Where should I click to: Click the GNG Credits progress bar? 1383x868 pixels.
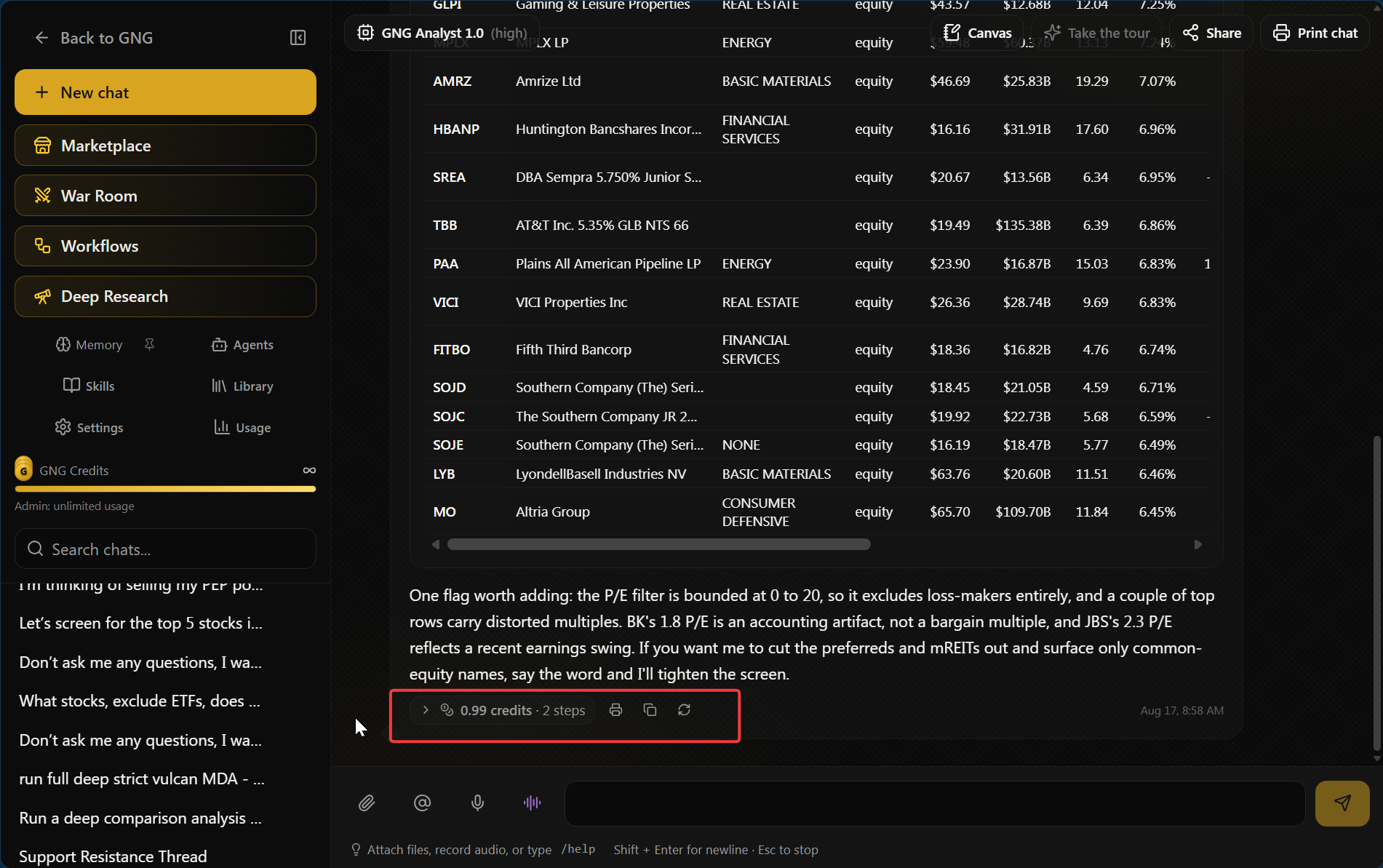point(165,490)
